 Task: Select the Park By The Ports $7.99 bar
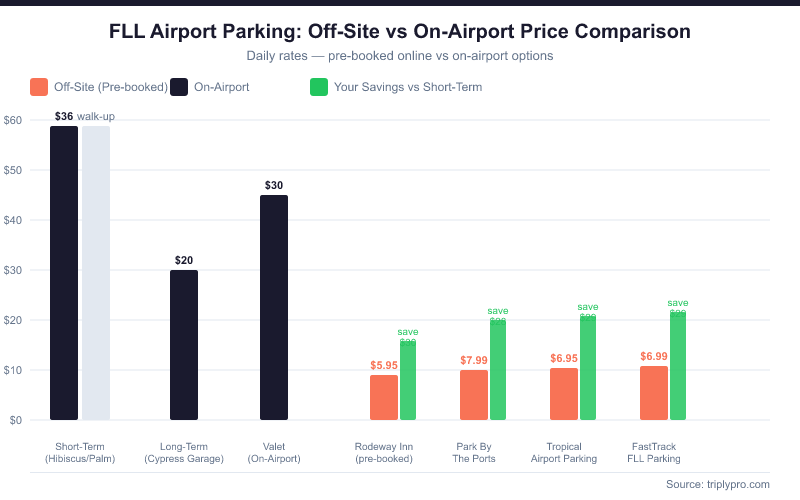pos(474,395)
